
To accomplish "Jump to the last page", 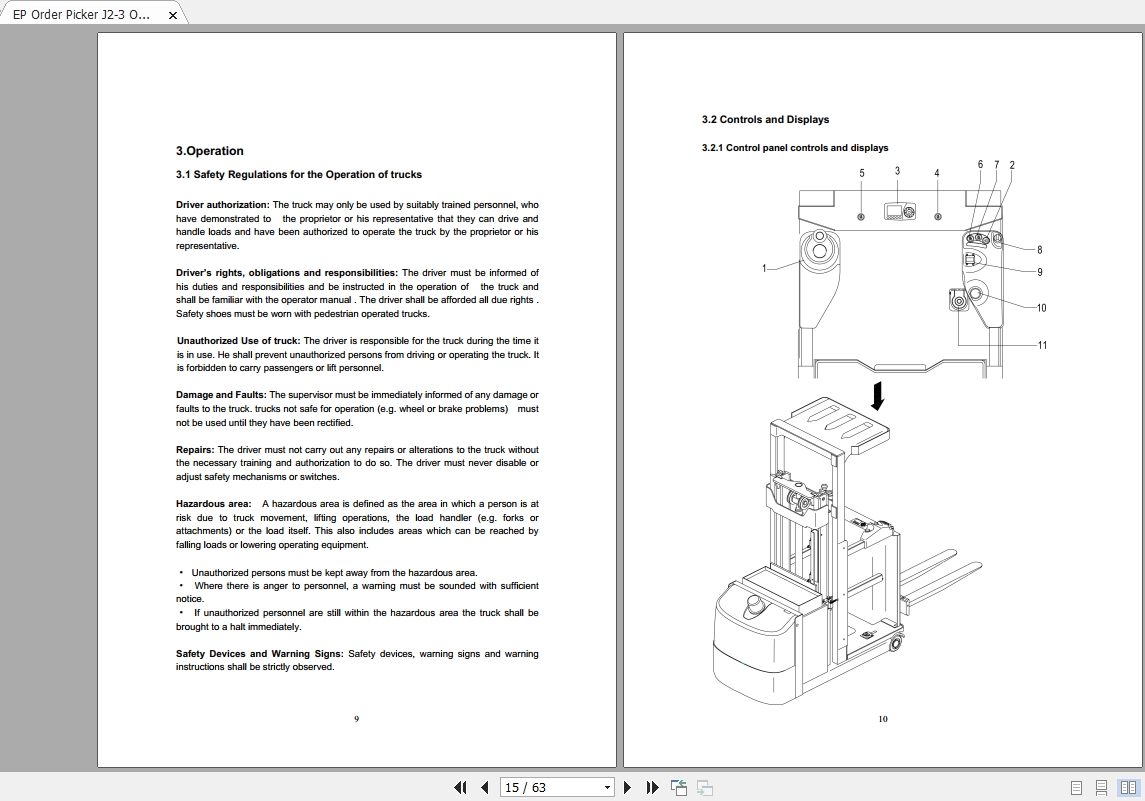I will tap(651, 788).
